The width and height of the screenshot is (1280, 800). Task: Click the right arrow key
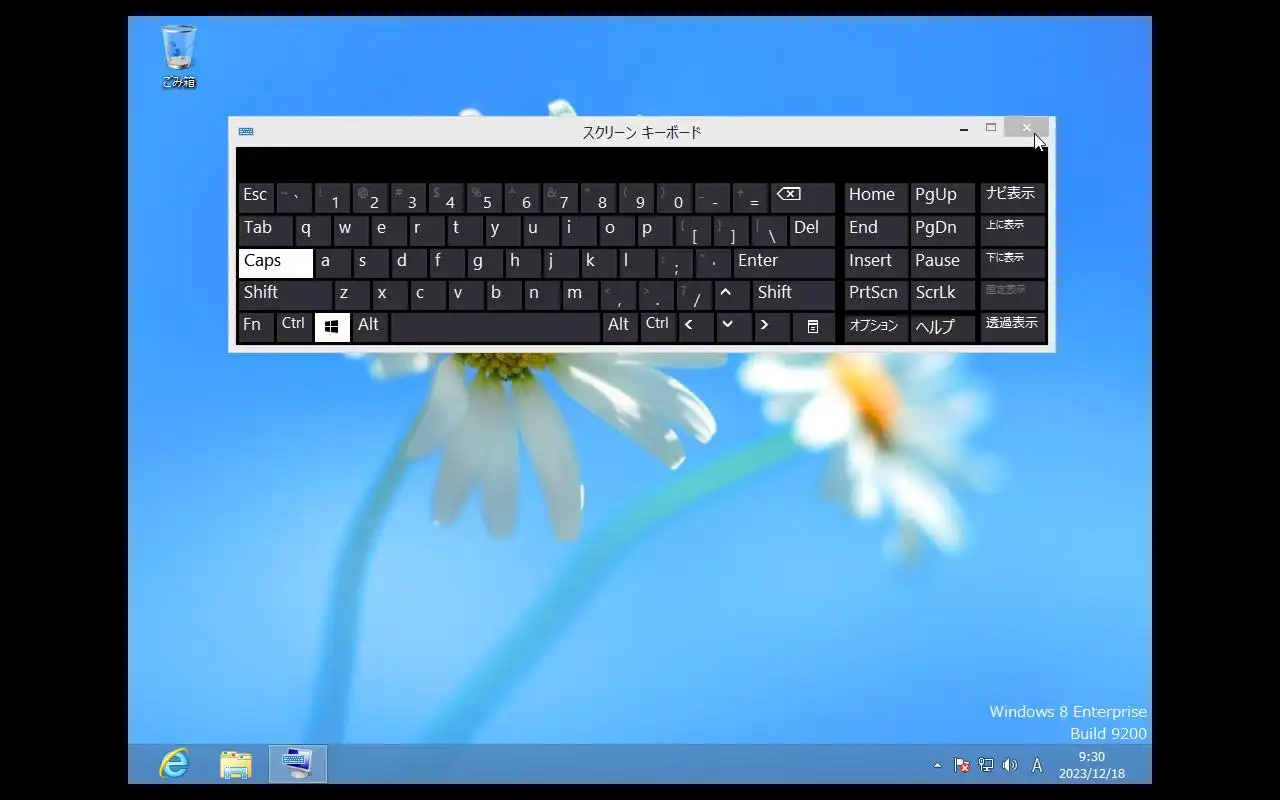click(x=771, y=327)
